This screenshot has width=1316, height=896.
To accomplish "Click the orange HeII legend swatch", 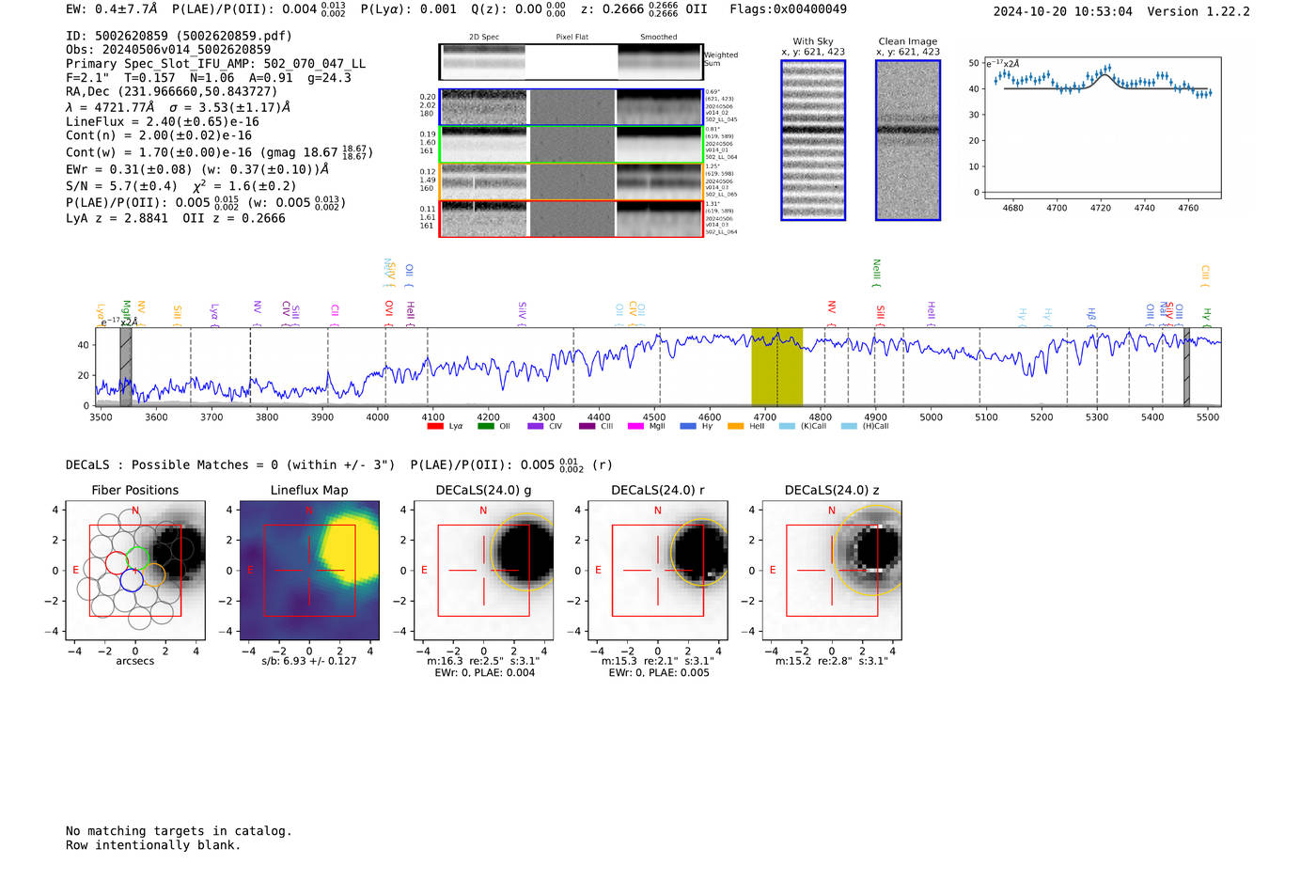I will [735, 426].
